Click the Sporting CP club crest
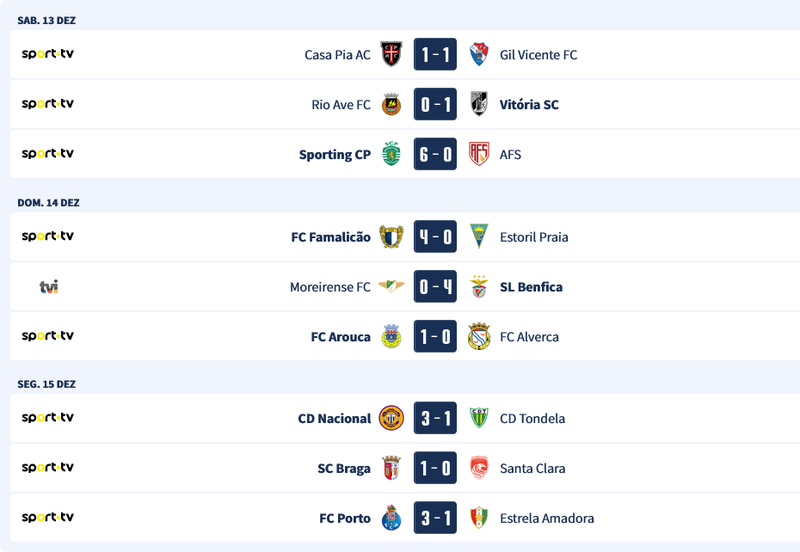This screenshot has height=552, width=800. point(391,154)
